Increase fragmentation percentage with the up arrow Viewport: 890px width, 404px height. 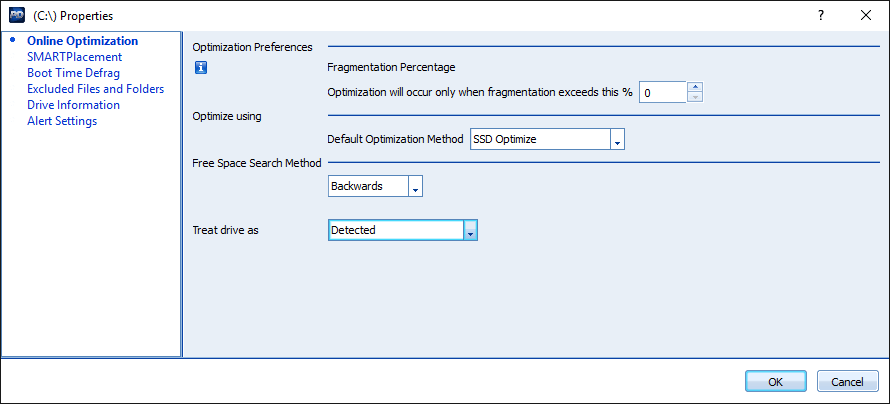tap(695, 86)
